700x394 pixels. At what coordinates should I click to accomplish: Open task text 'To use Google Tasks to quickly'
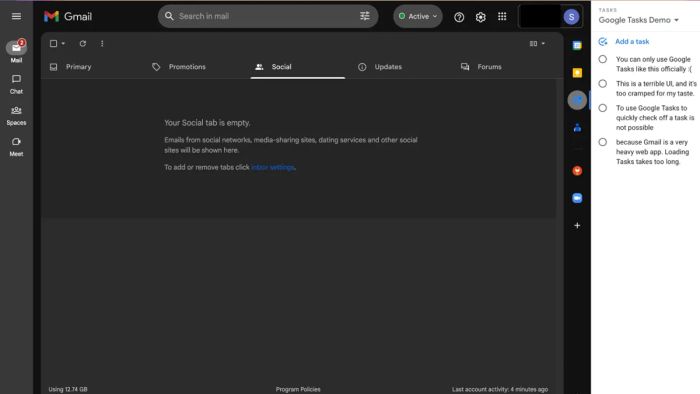point(655,118)
